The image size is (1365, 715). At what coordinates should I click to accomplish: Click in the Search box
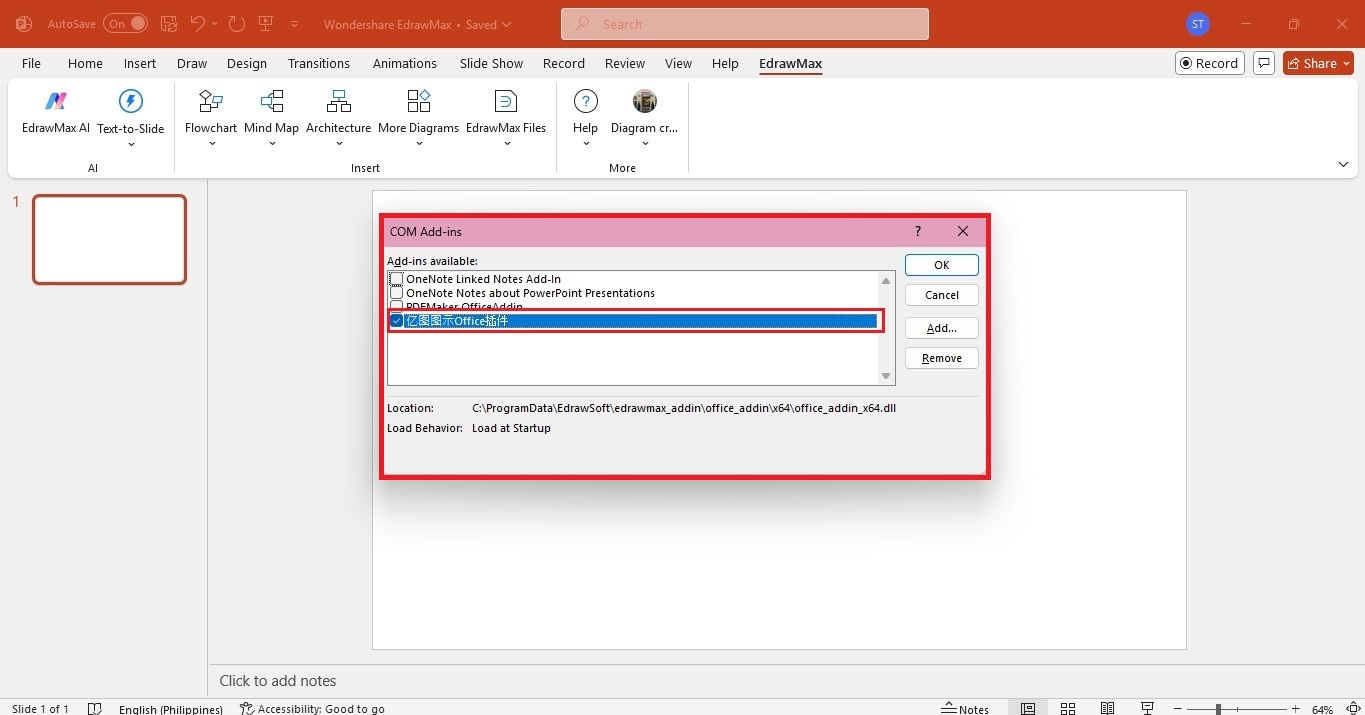click(x=745, y=24)
